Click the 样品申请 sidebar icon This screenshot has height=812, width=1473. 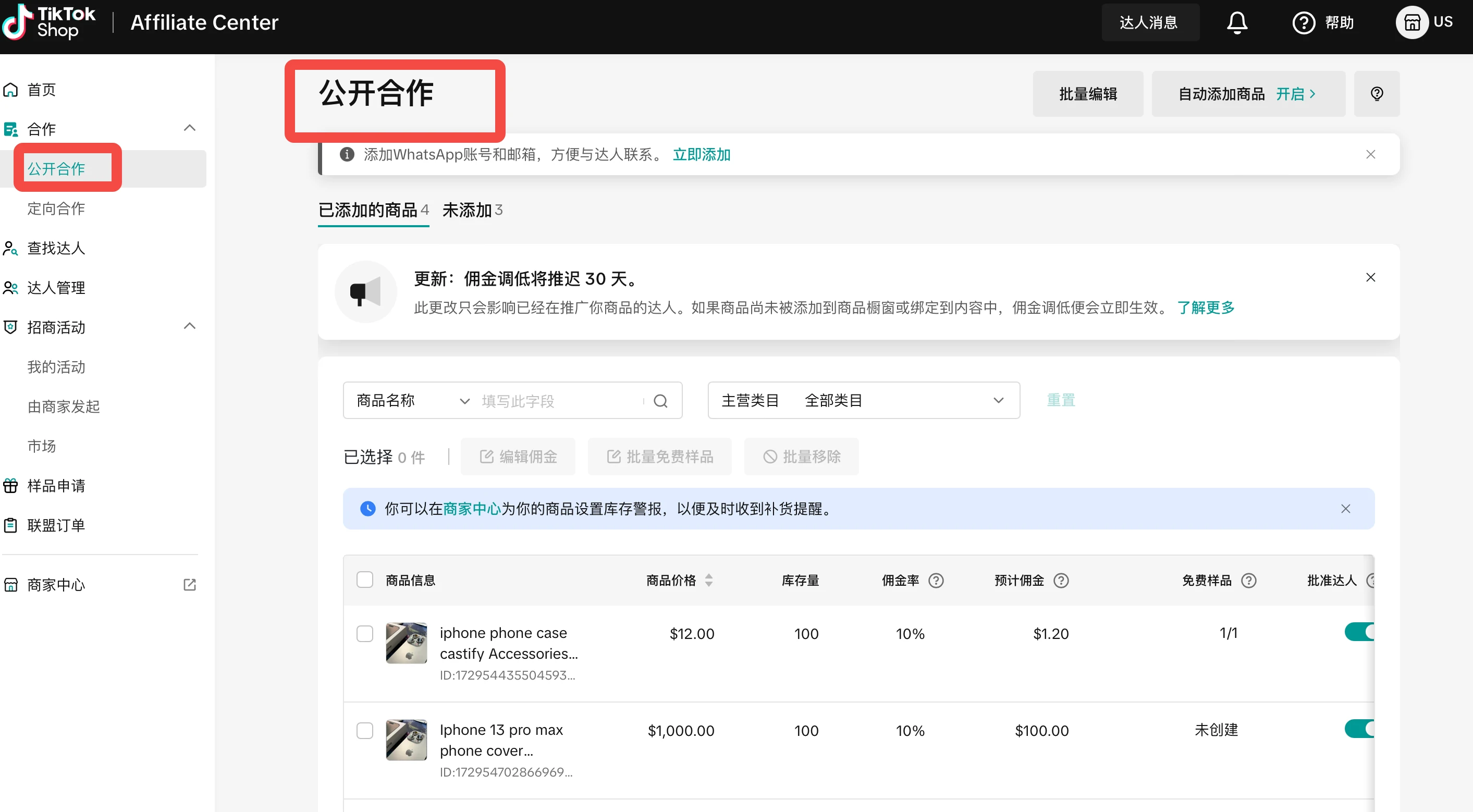point(10,486)
